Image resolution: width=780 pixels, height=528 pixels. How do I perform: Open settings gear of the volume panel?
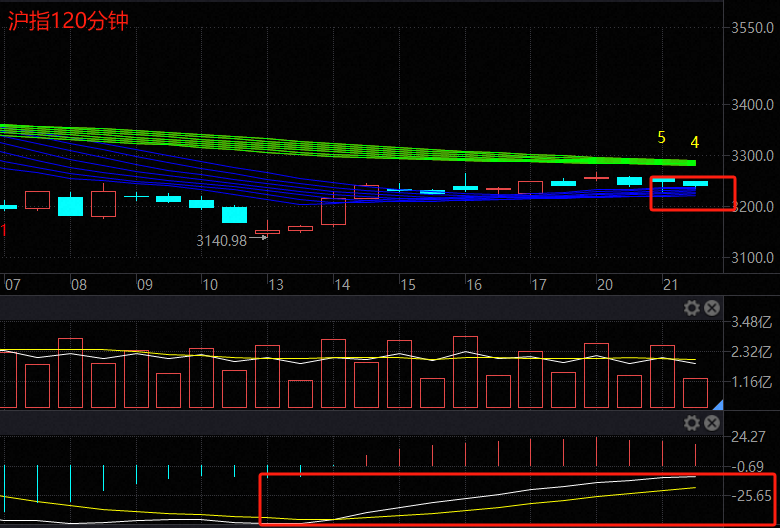[691, 309]
